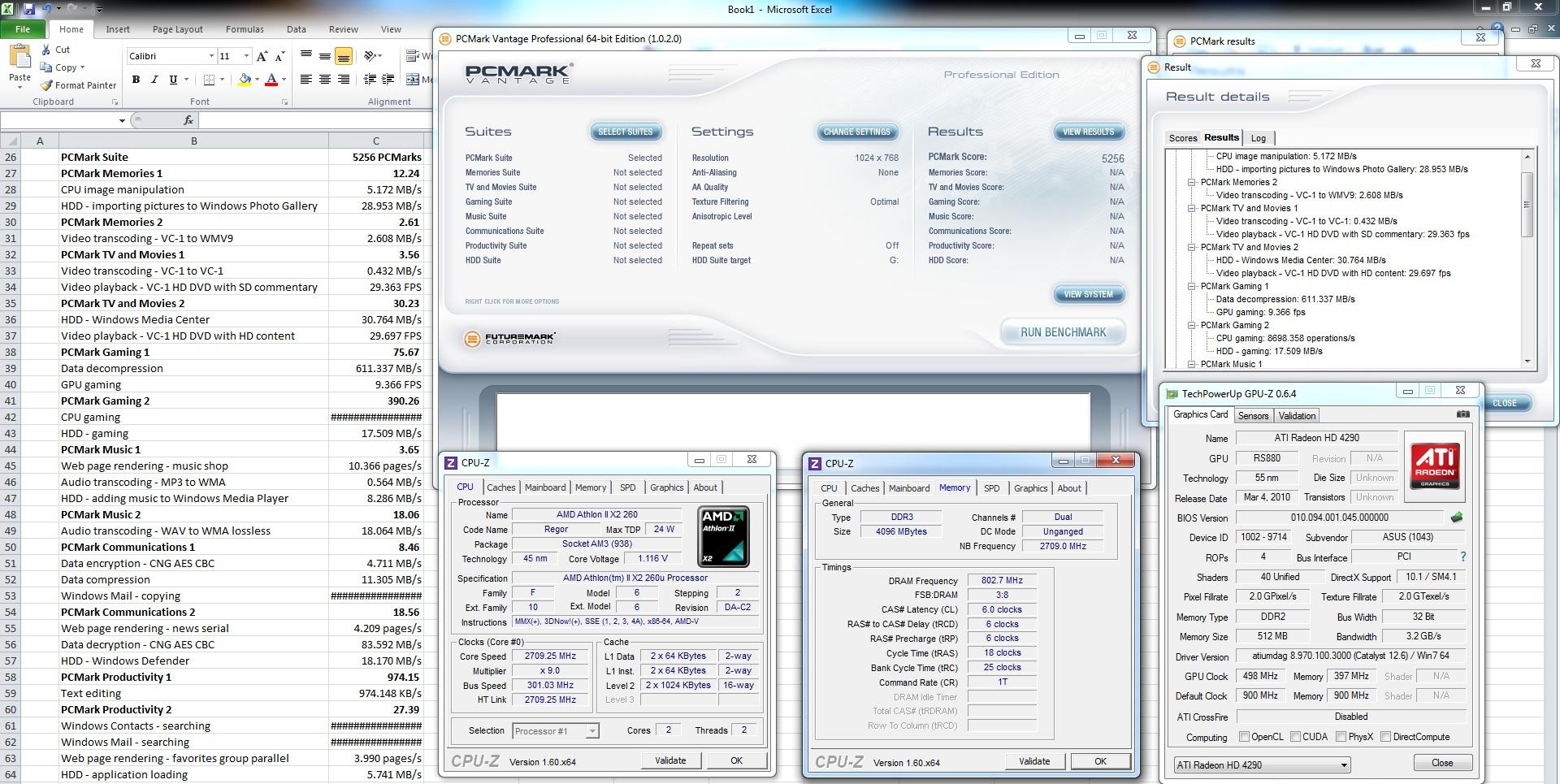Collapse the PCMark Memories 2 tree node
This screenshot has width=1560, height=784.
pyautogui.click(x=1191, y=182)
